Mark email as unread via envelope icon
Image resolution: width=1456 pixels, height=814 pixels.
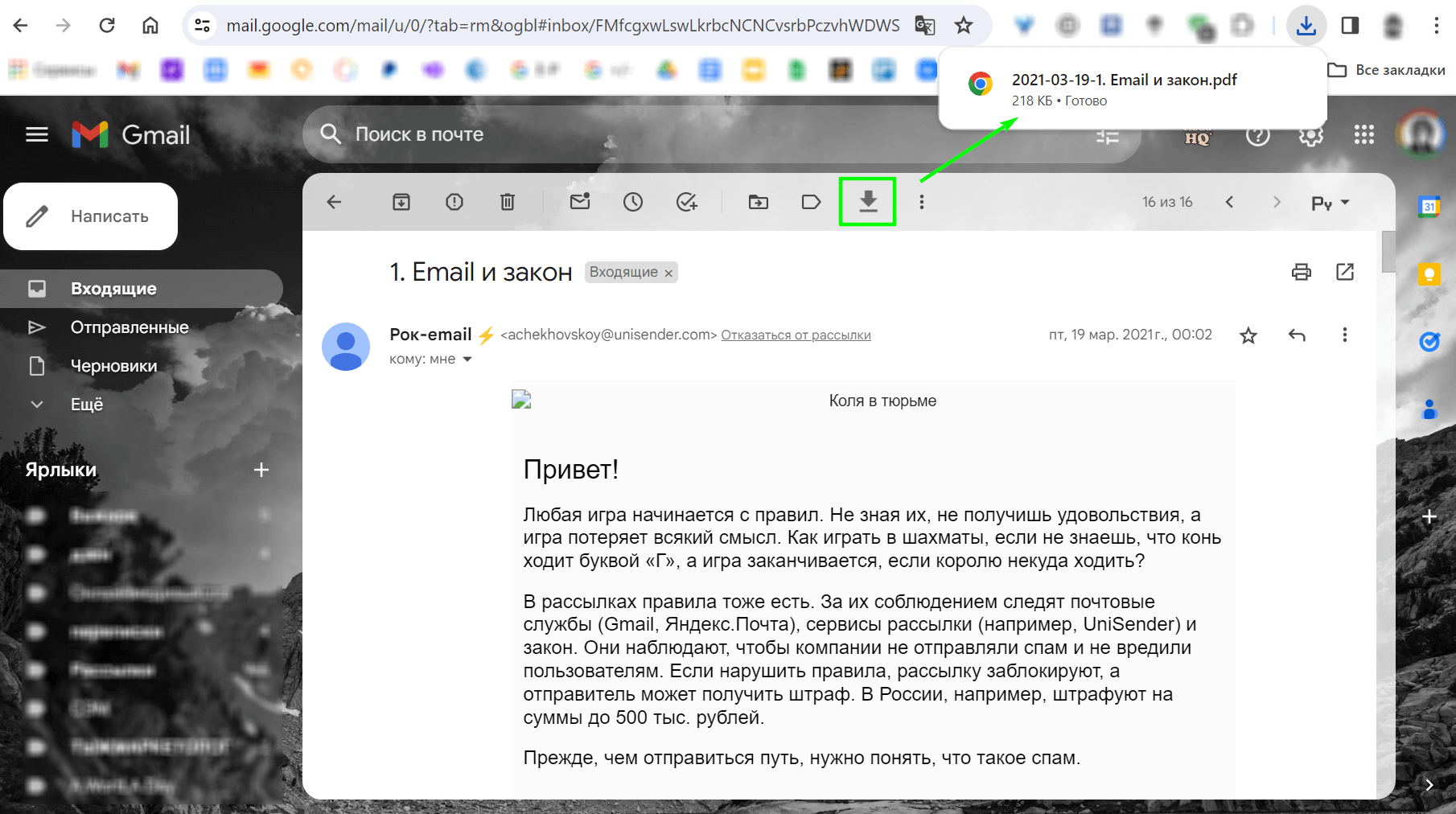[x=580, y=202]
